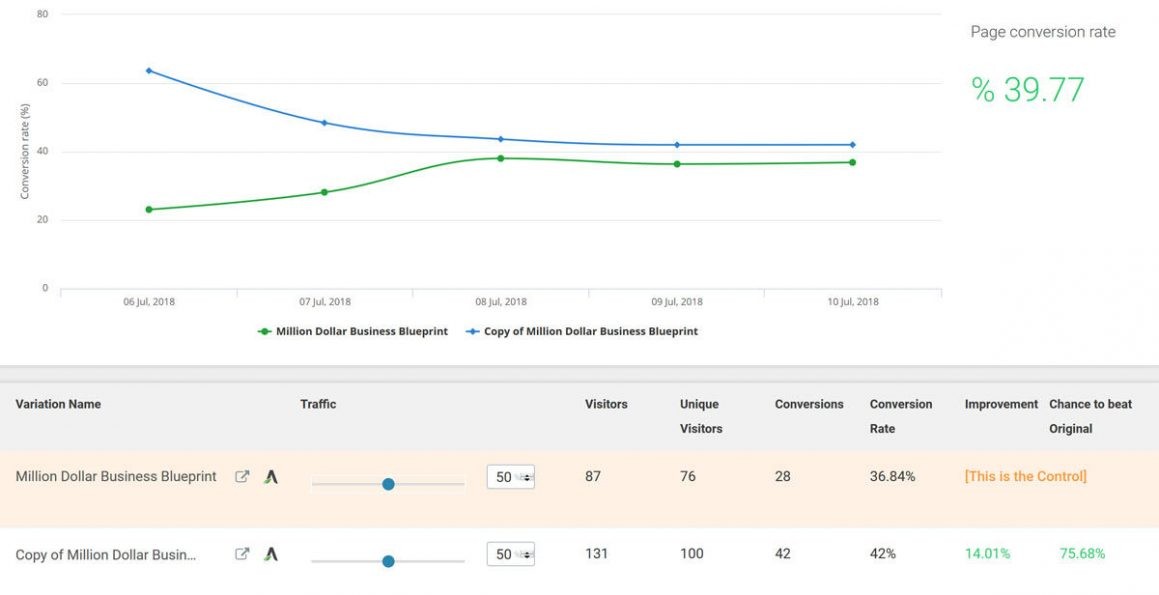Click the Variation Name column header

click(58, 404)
